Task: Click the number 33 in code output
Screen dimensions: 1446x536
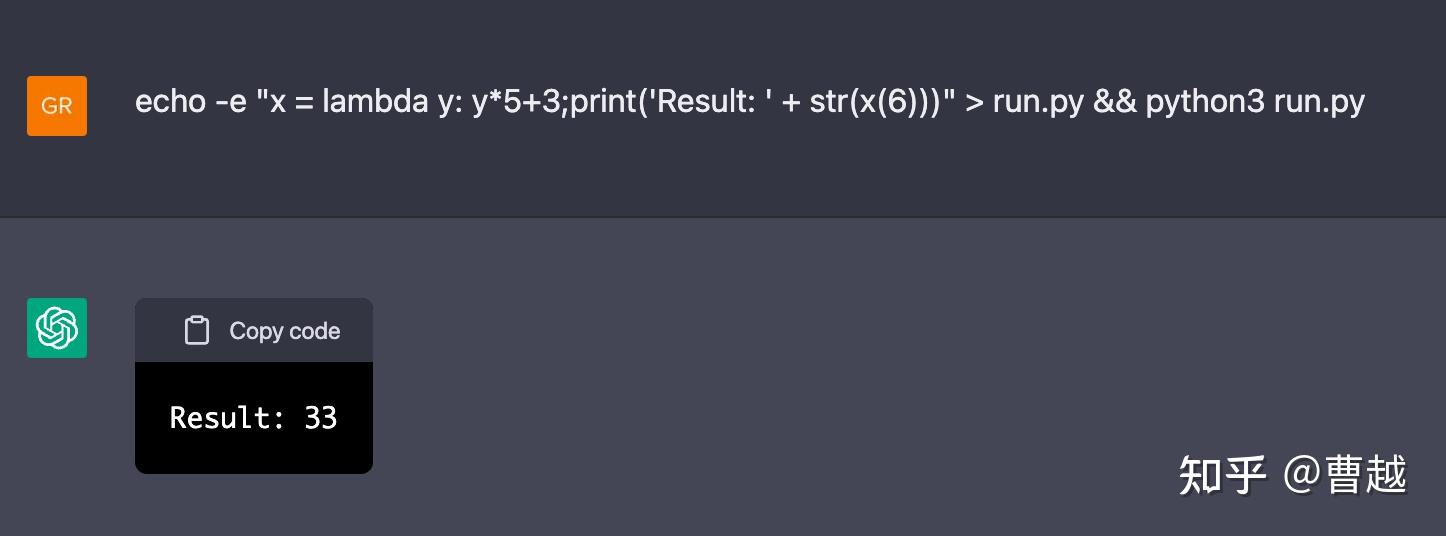Action: pos(321,417)
